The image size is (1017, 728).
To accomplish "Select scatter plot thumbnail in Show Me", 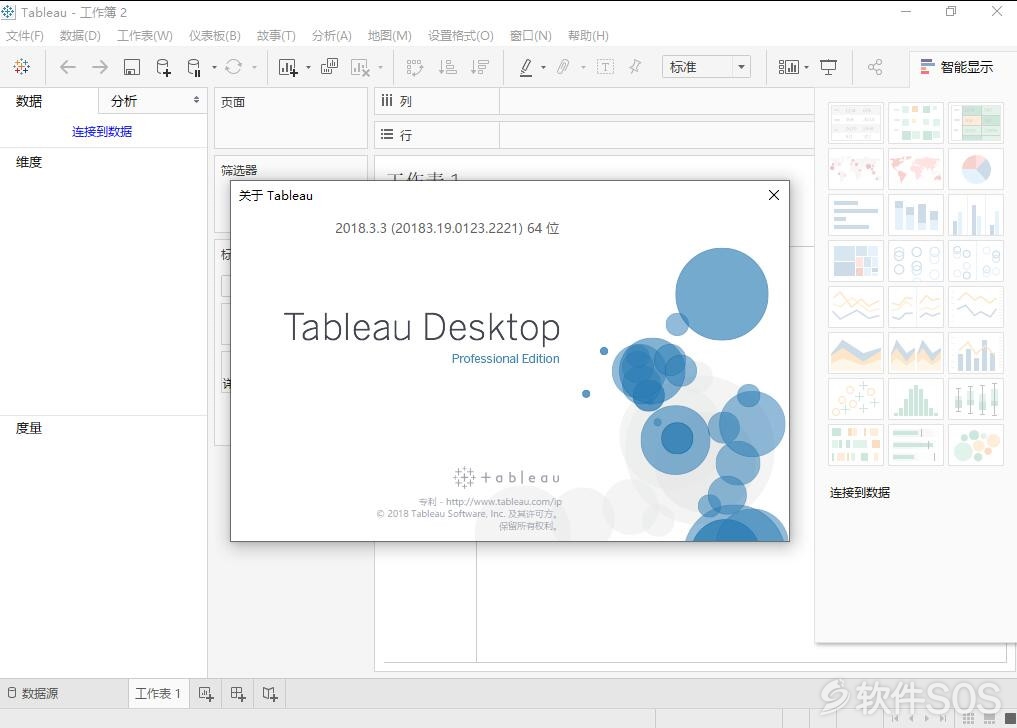I will (x=855, y=399).
